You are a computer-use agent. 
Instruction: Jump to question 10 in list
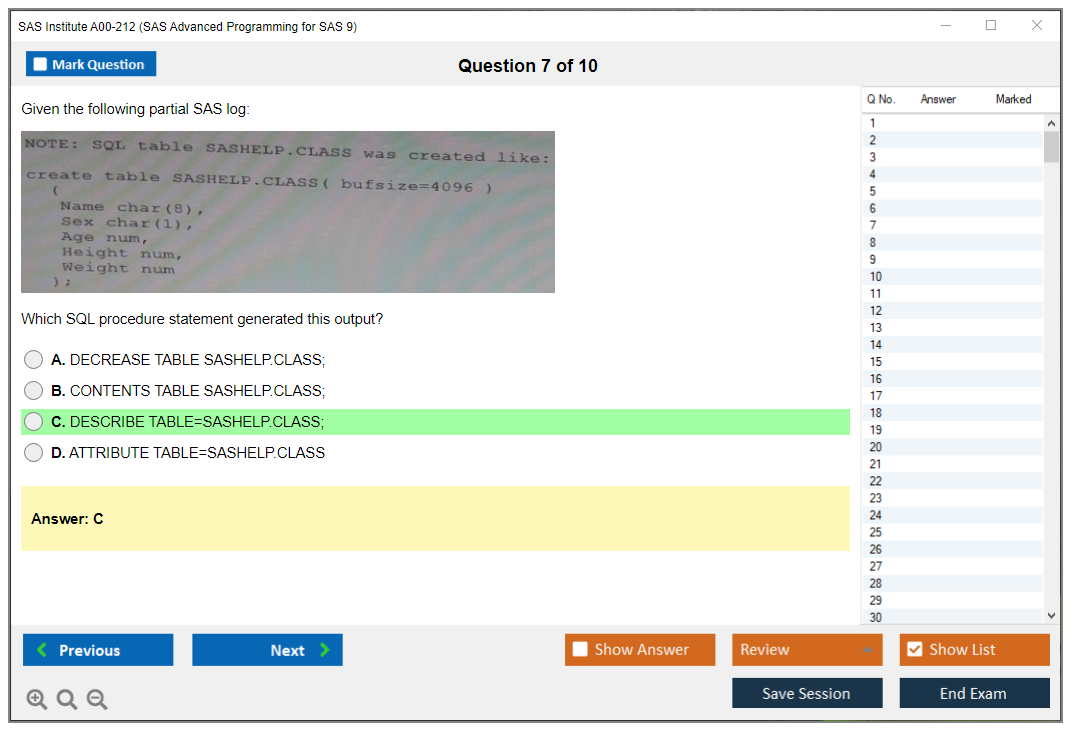click(x=876, y=276)
